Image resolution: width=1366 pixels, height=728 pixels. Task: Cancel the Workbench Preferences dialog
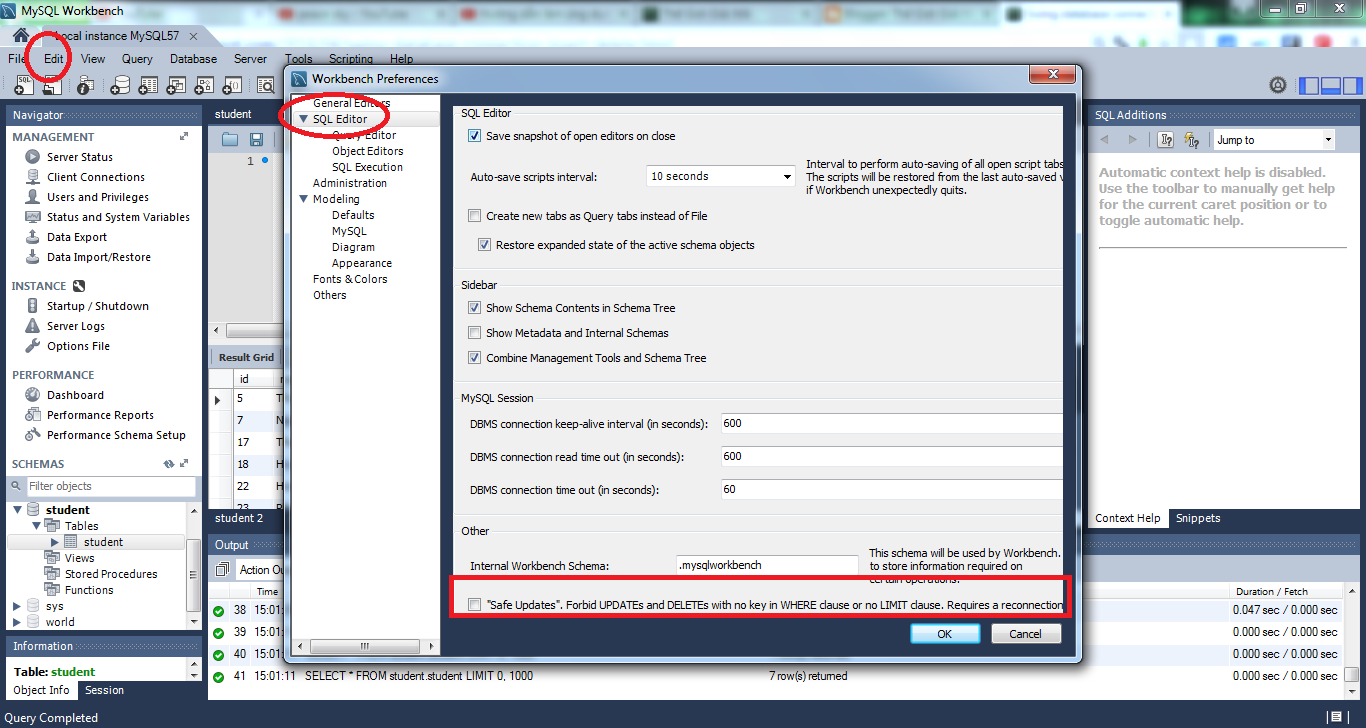click(1025, 633)
